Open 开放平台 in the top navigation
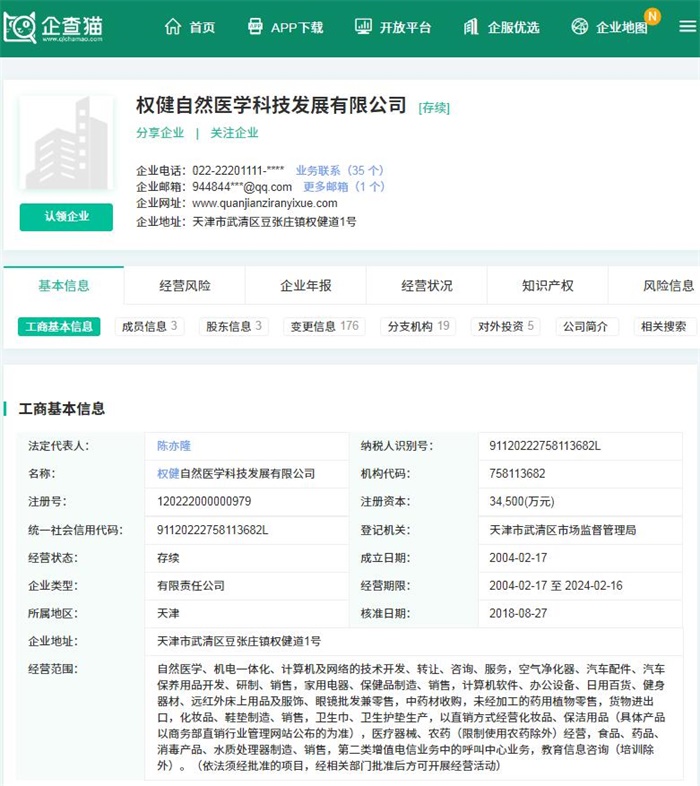Image resolution: width=700 pixels, height=786 pixels. coord(405,27)
